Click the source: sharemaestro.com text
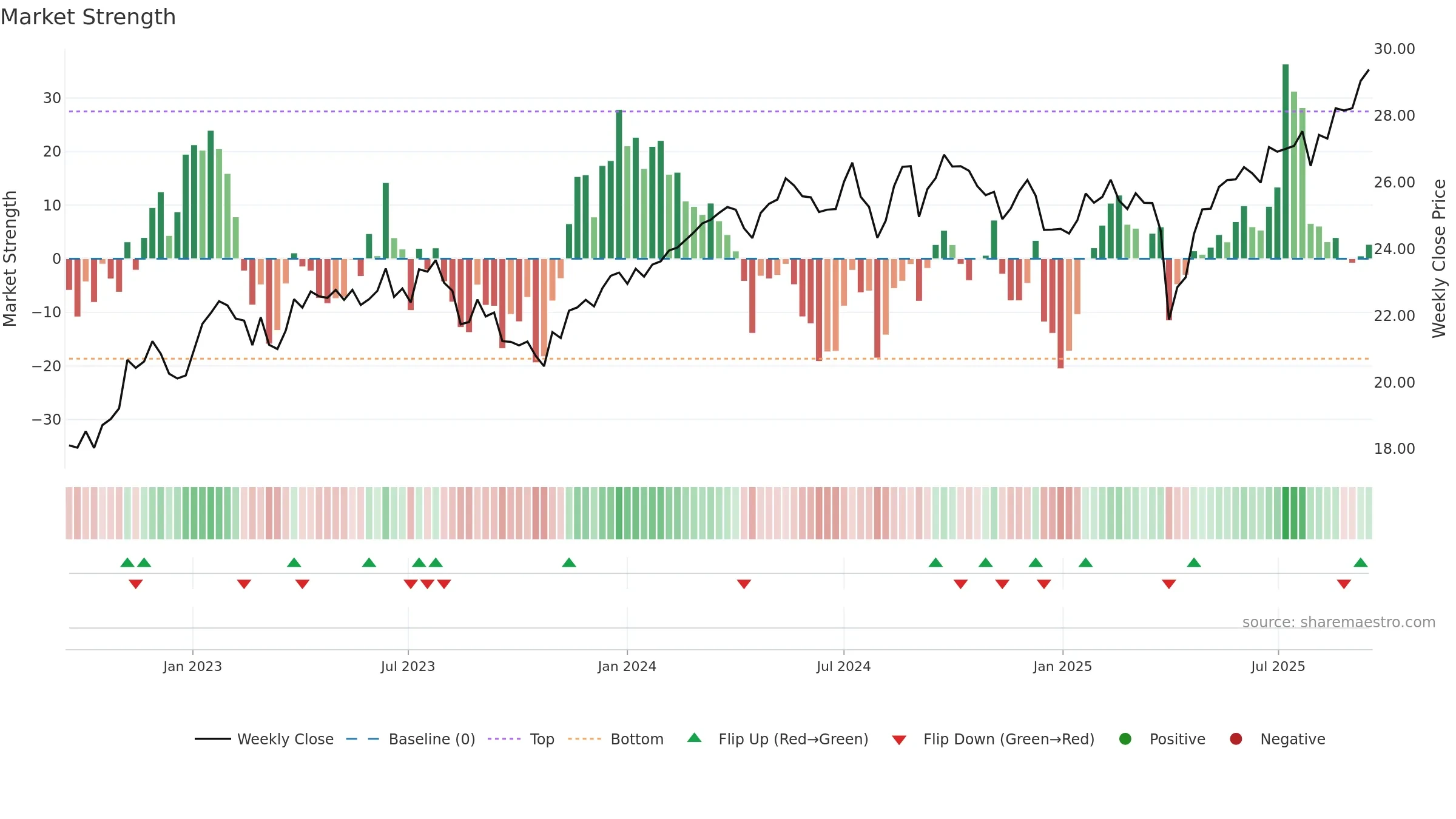 click(1339, 622)
